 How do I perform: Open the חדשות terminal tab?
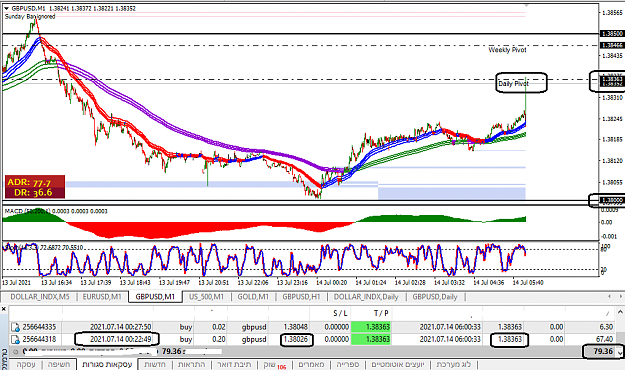click(155, 364)
